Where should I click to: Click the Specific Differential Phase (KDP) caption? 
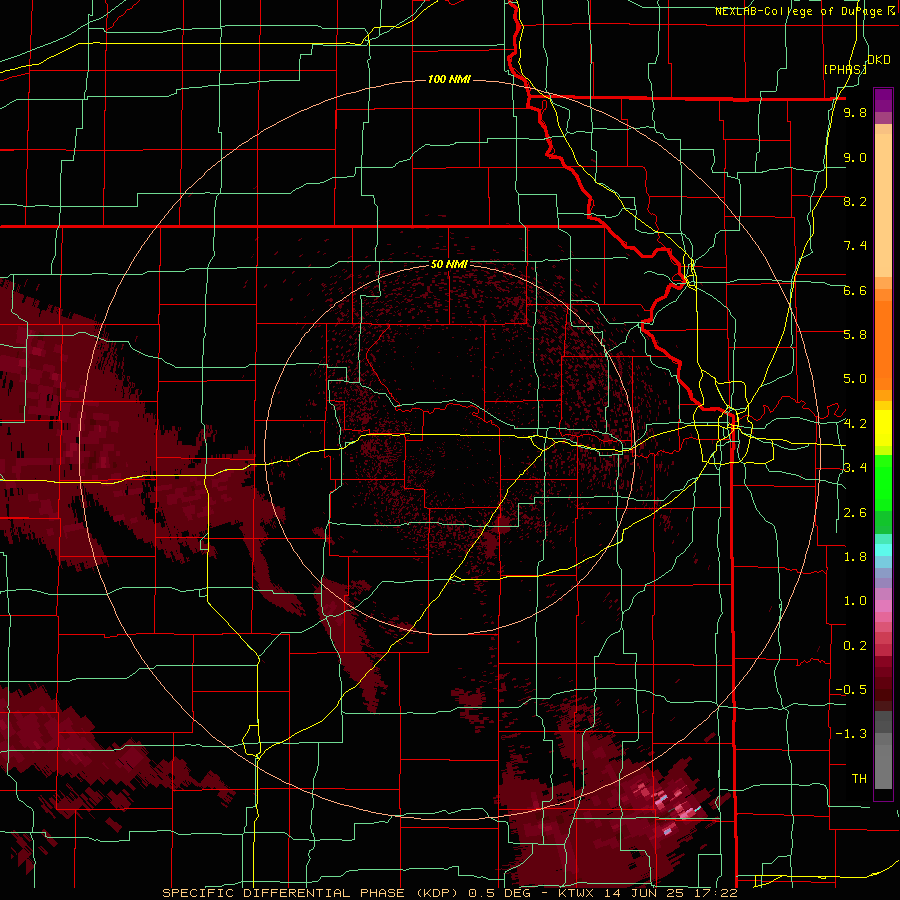pos(312,893)
